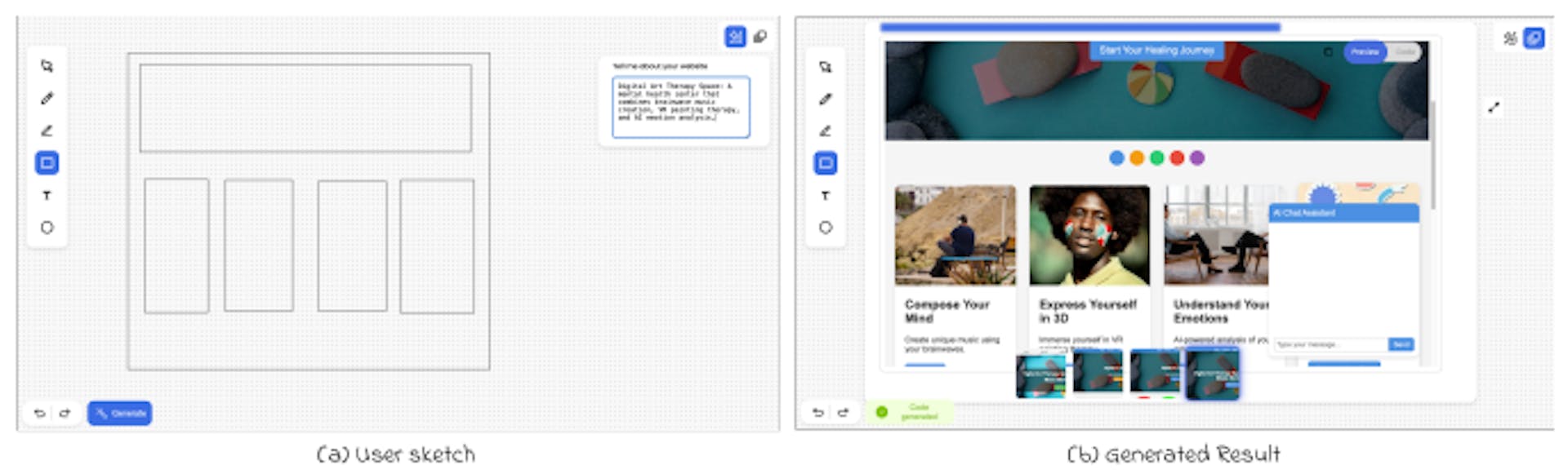Select the first version thumbnail at the bottom
The image size is (1568, 474).
coord(1040,374)
